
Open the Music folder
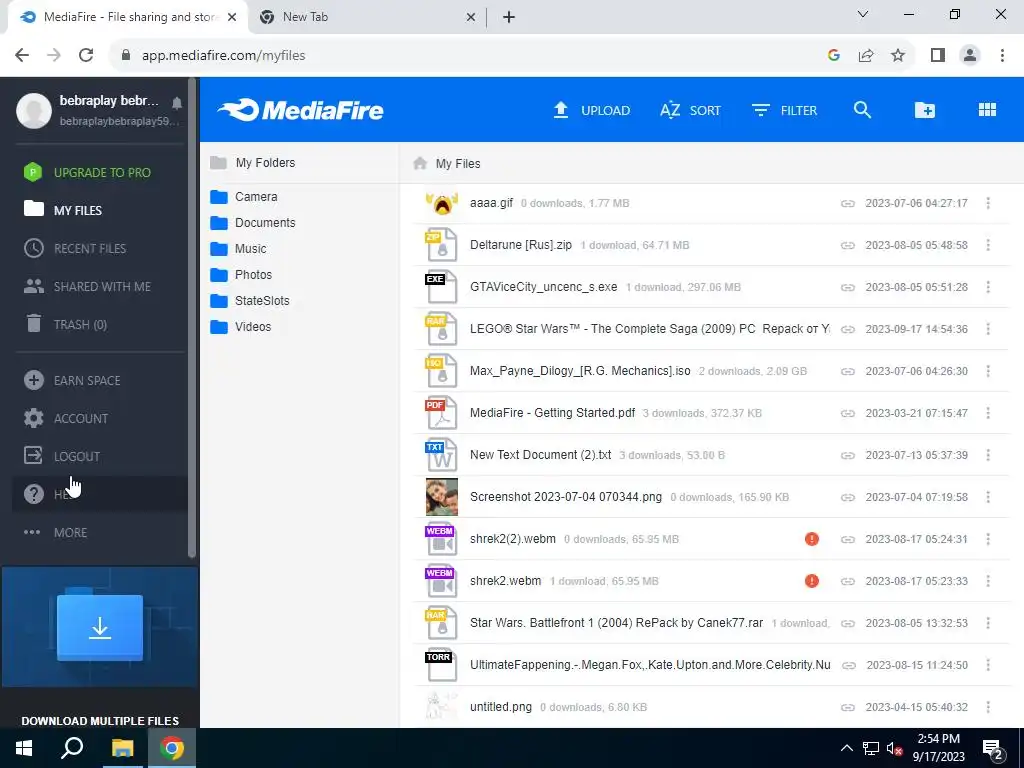(x=238, y=249)
